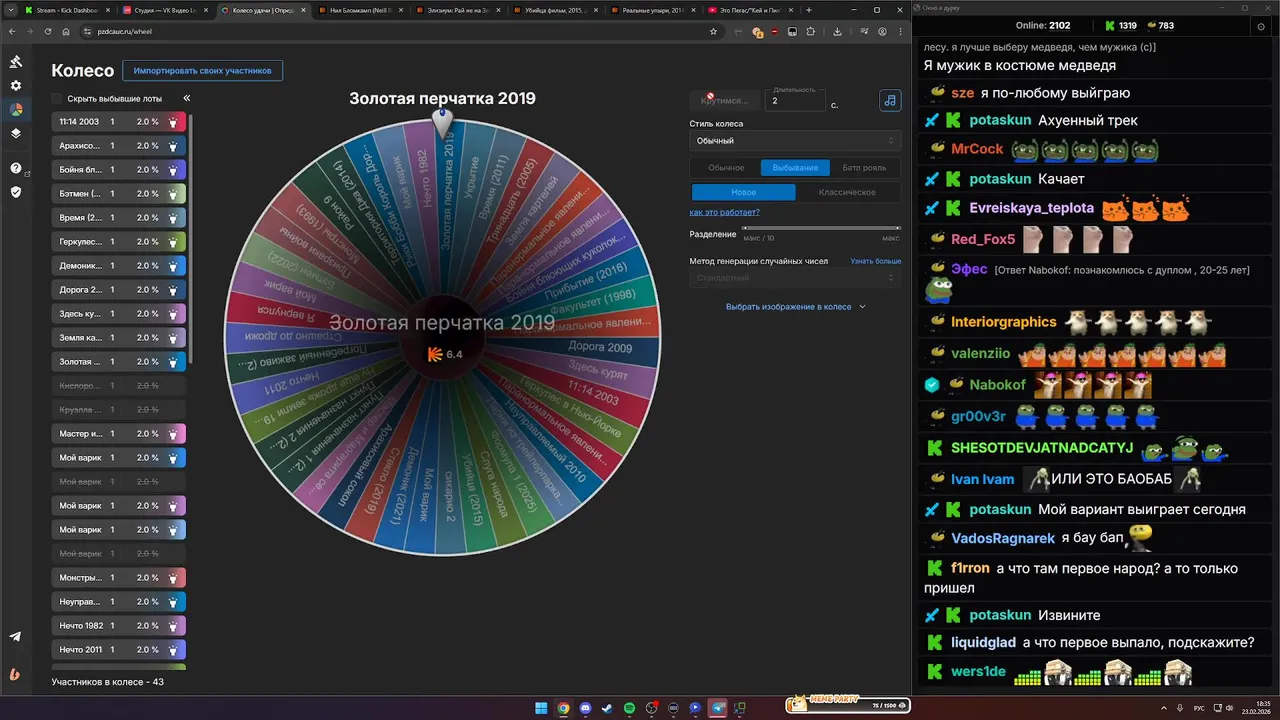Click username 'potaskun' on 'Ахуенный трек' message

[1000, 121]
